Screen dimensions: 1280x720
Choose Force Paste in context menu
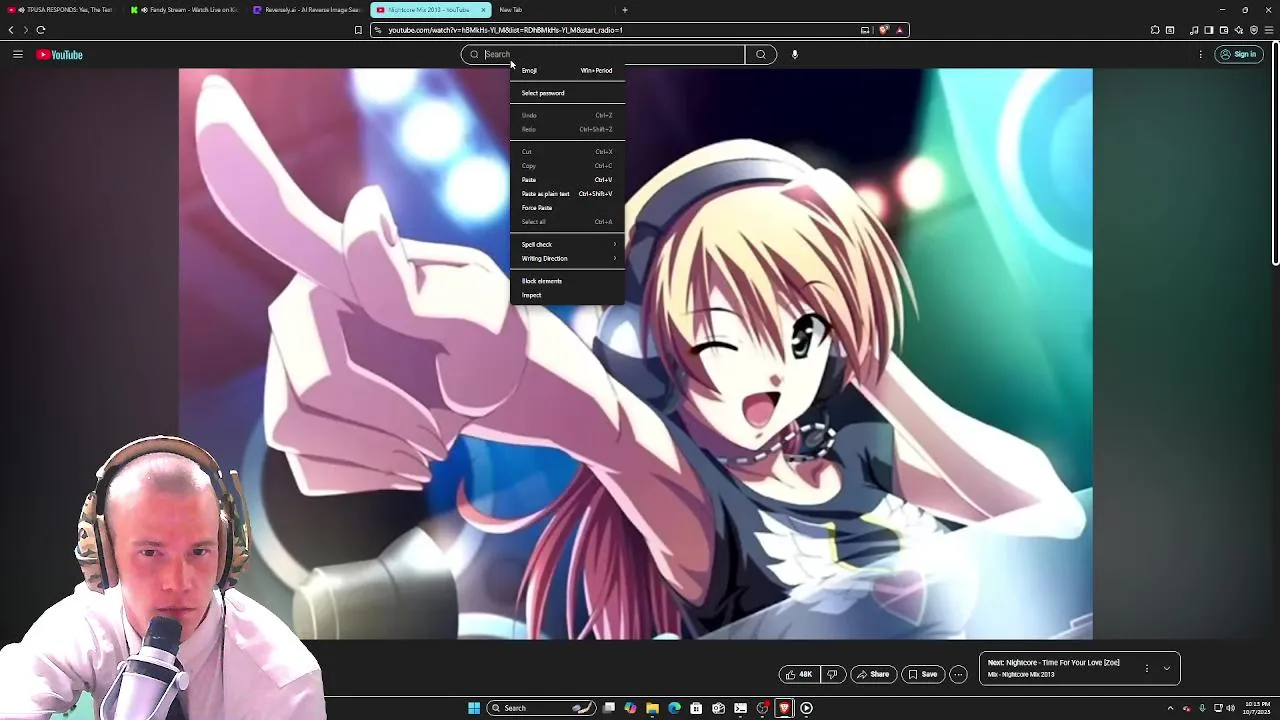(x=567, y=208)
